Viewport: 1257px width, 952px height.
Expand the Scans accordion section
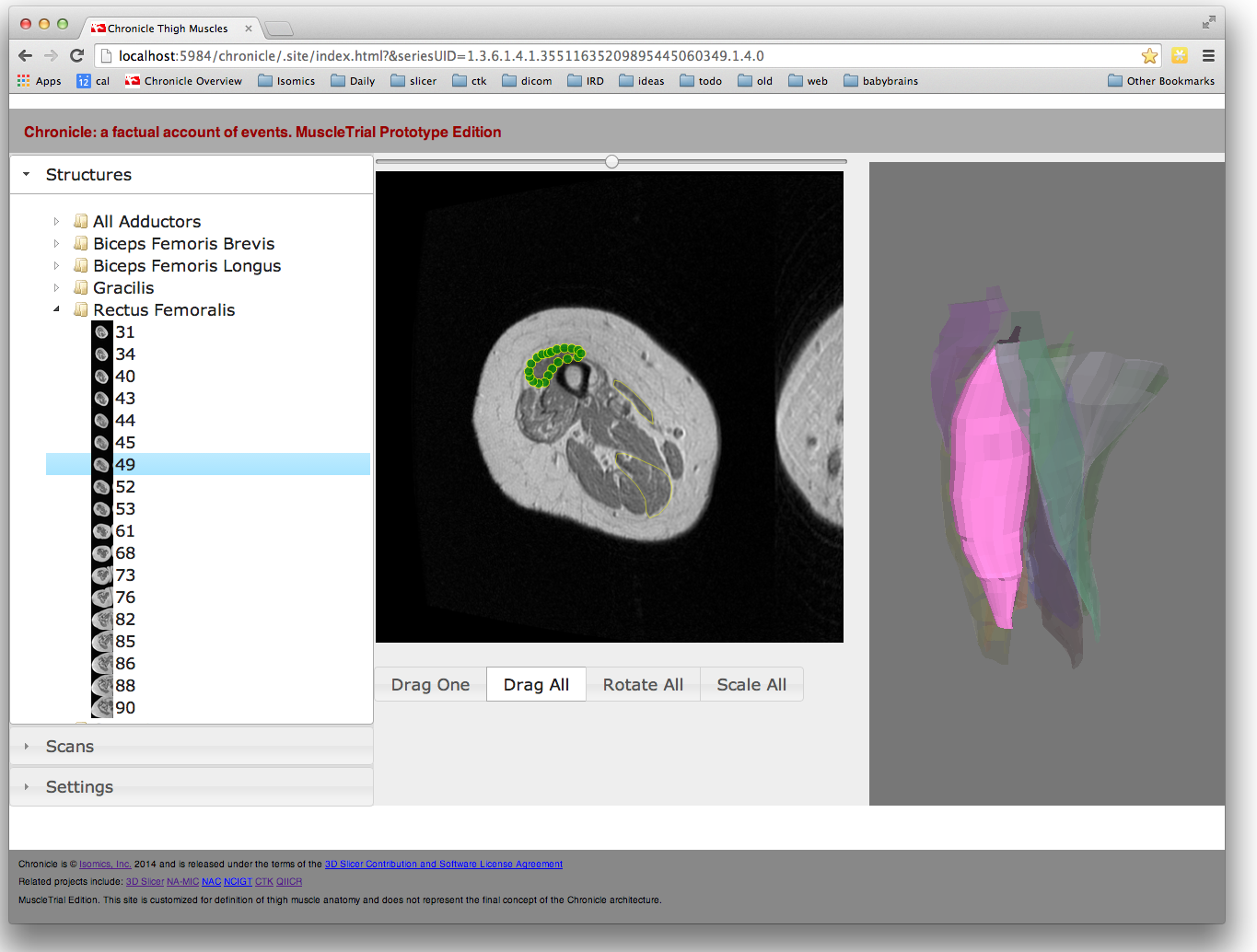coord(70,747)
